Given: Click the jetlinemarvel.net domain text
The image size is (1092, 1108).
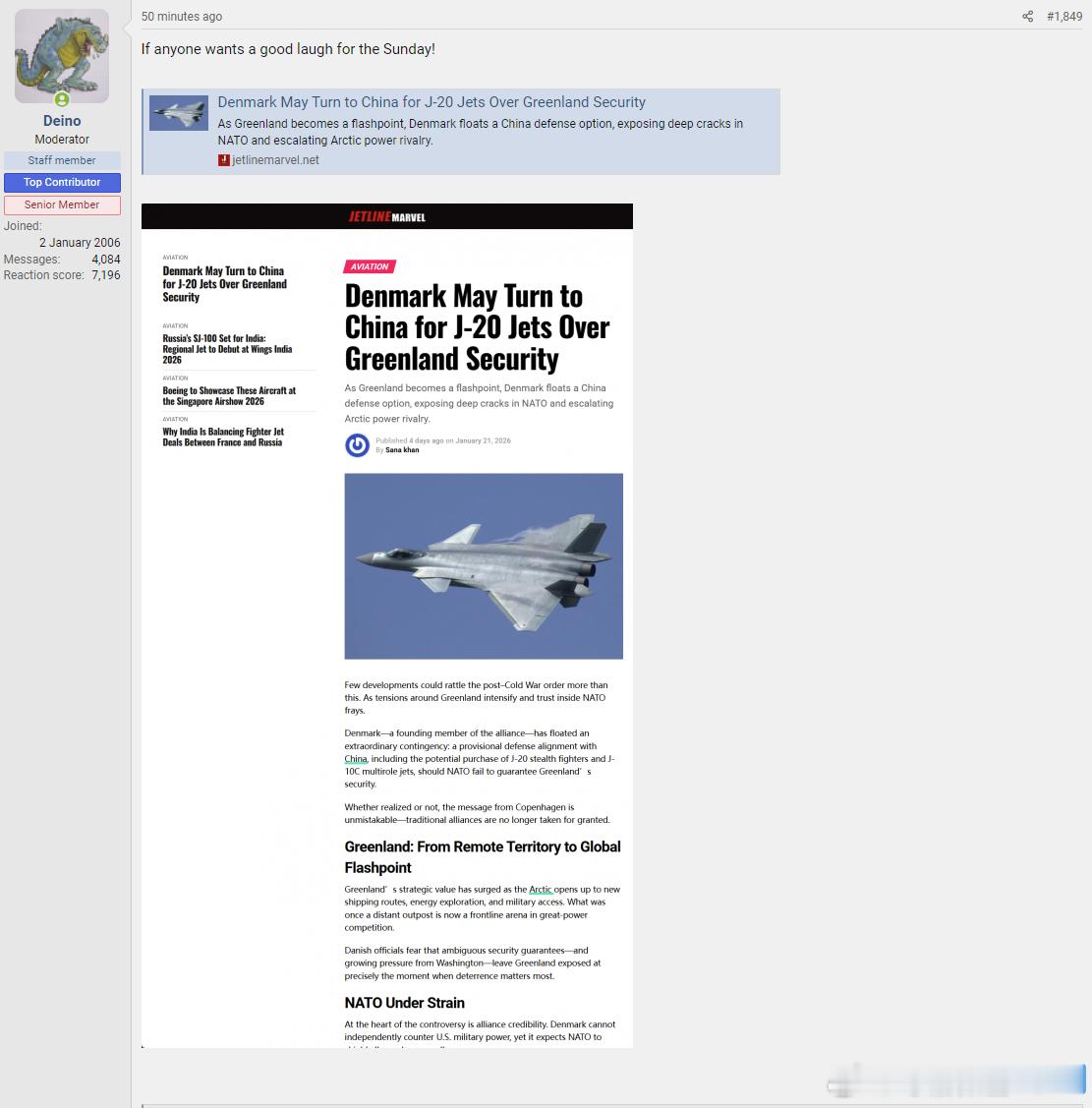Looking at the screenshot, I should (275, 160).
